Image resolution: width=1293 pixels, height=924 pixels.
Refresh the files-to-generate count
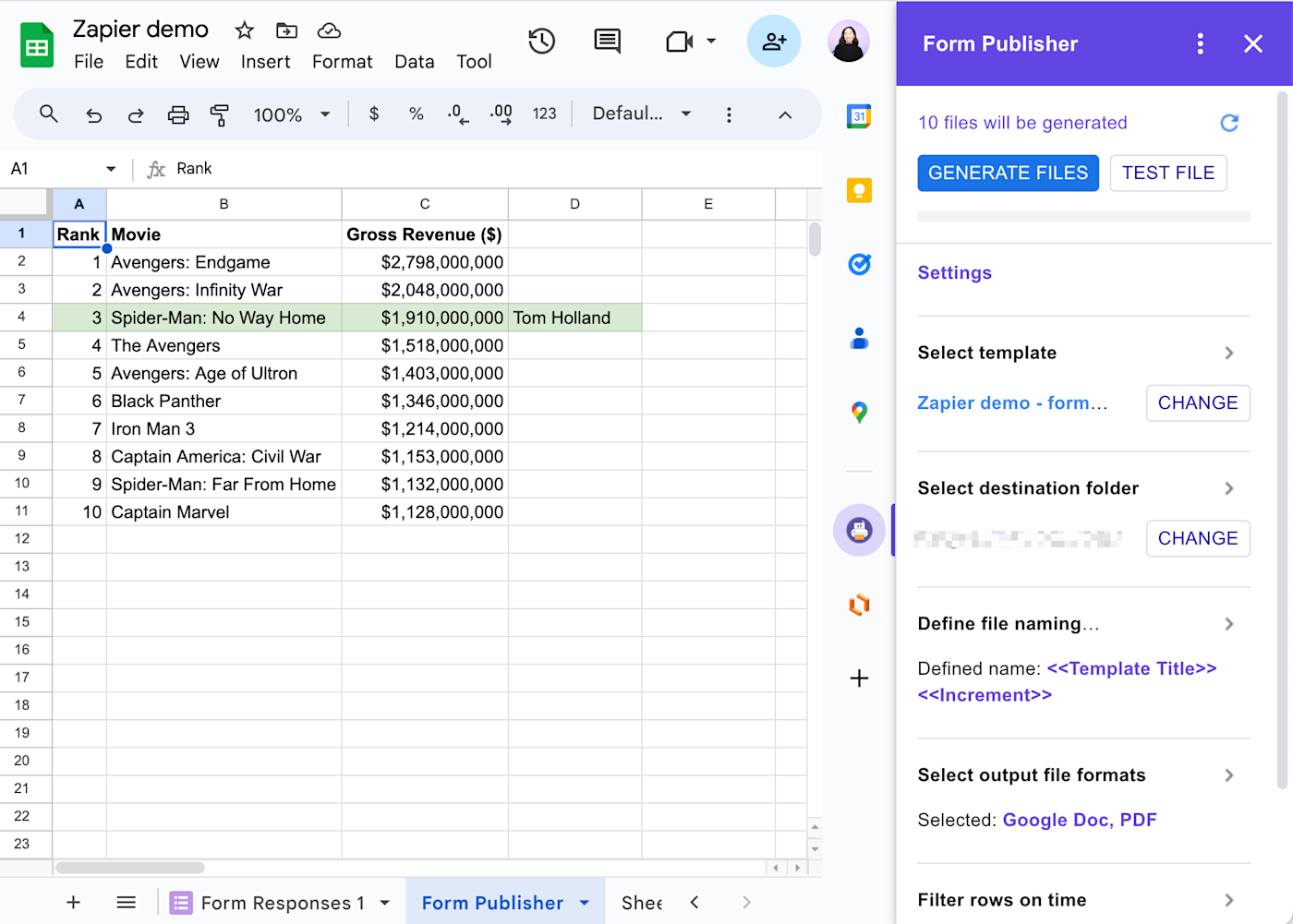click(1229, 123)
